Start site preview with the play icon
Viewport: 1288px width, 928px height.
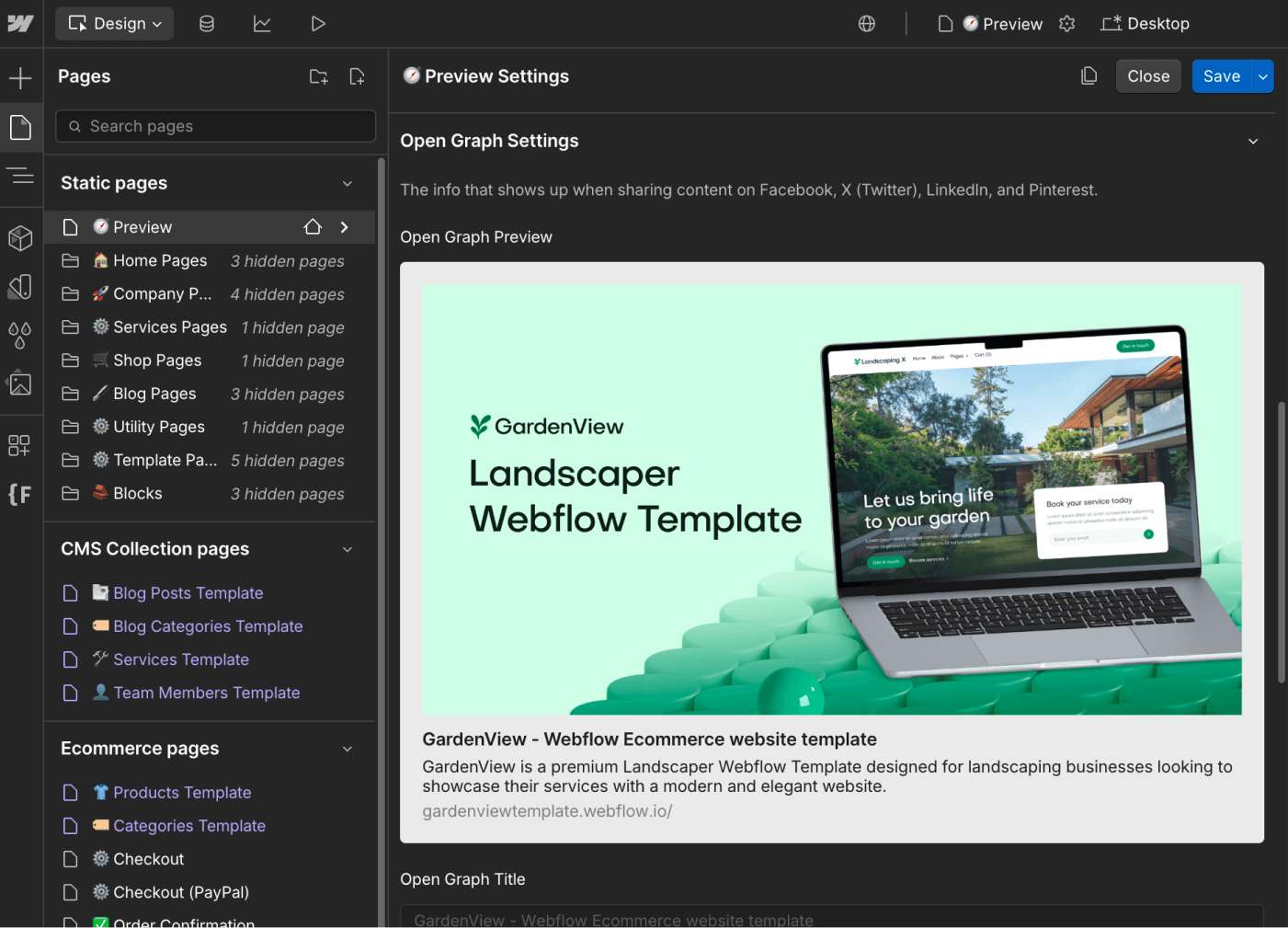coord(318,23)
